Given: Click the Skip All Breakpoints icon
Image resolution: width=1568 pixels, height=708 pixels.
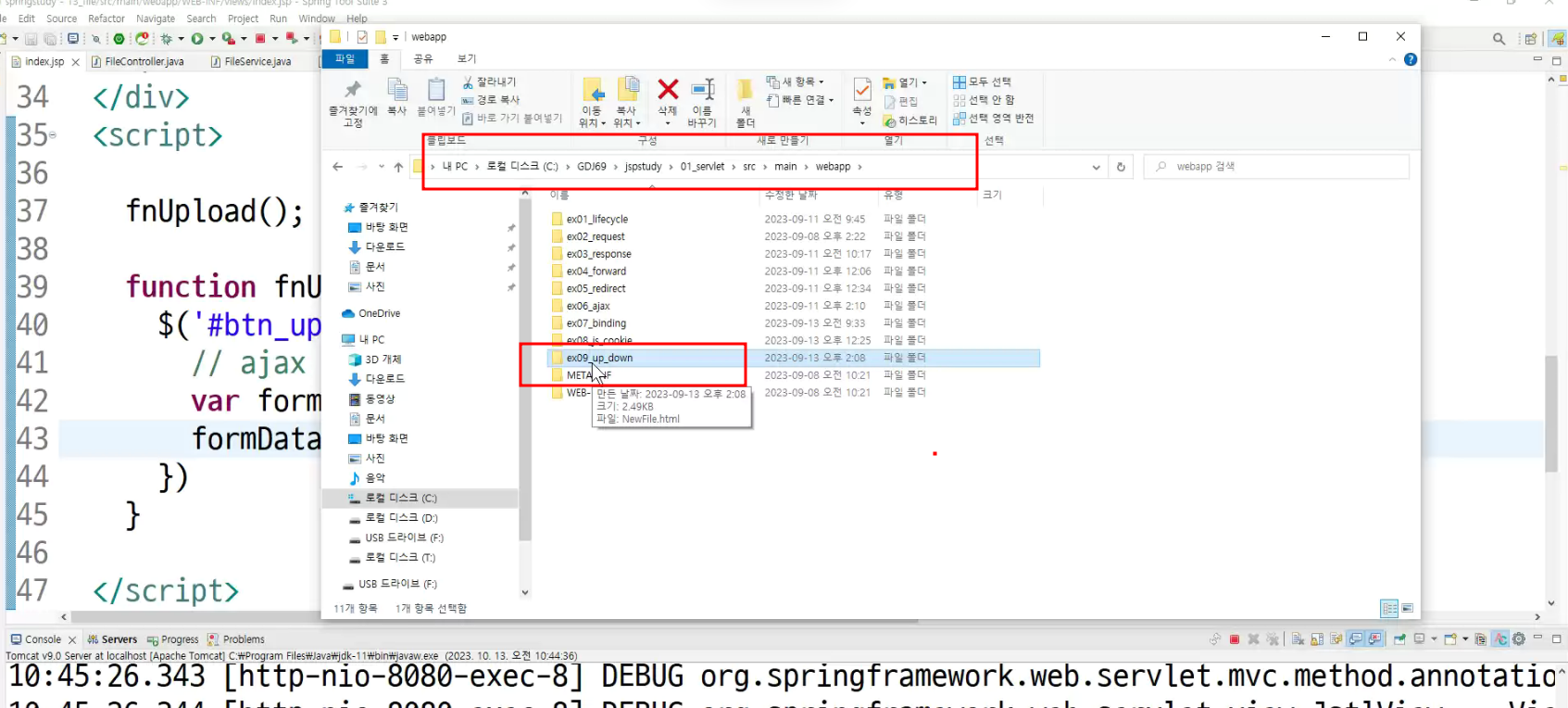Looking at the screenshot, I should point(95,39).
